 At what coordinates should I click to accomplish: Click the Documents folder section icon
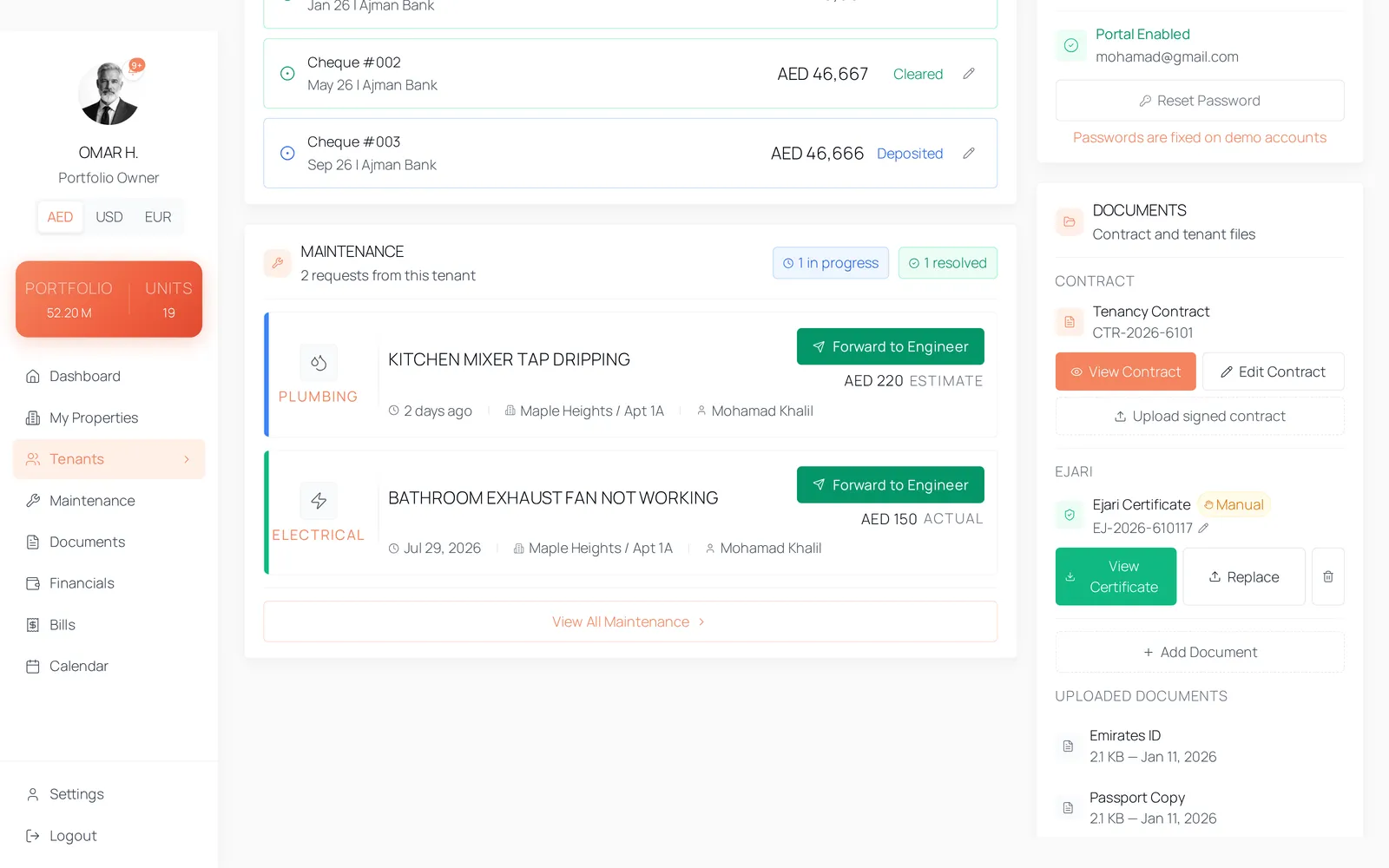[1070, 222]
